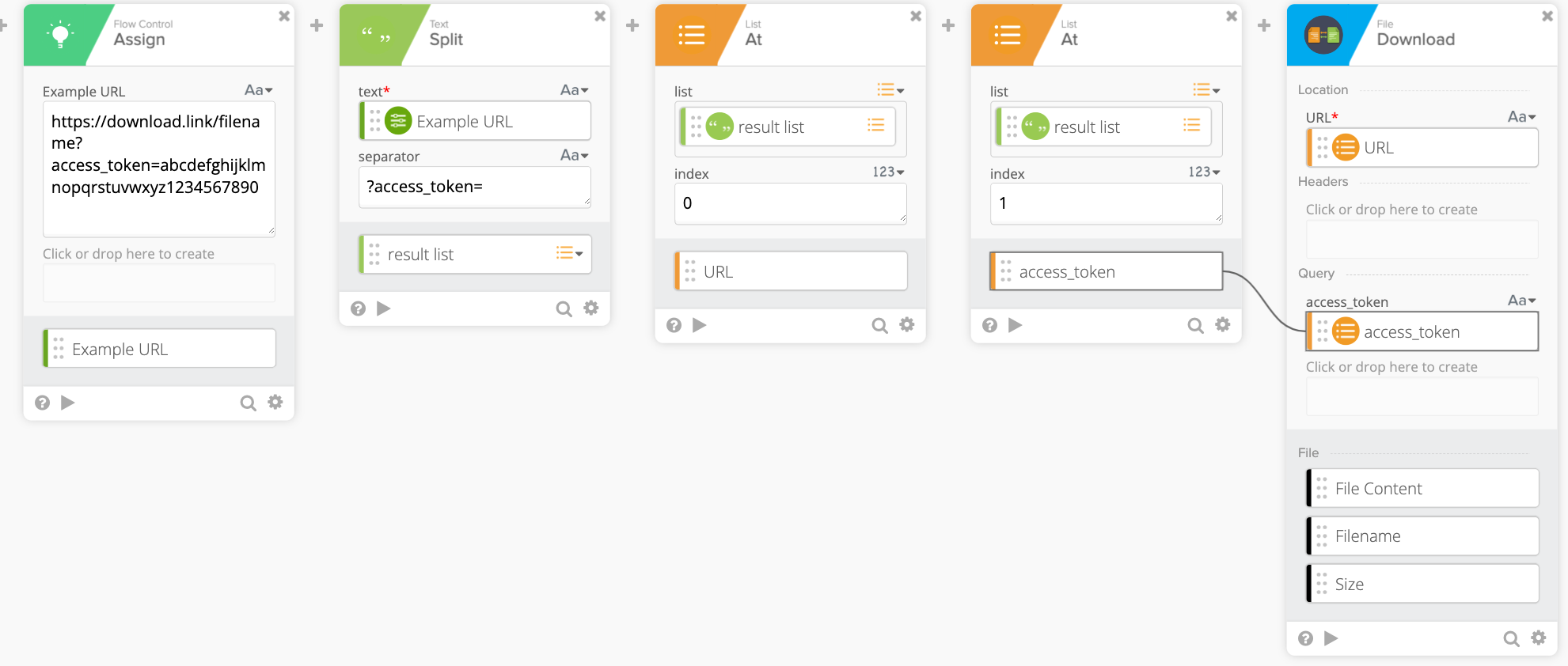1568x666 pixels.
Task: Click the Split card quotes icon
Action: click(x=375, y=35)
